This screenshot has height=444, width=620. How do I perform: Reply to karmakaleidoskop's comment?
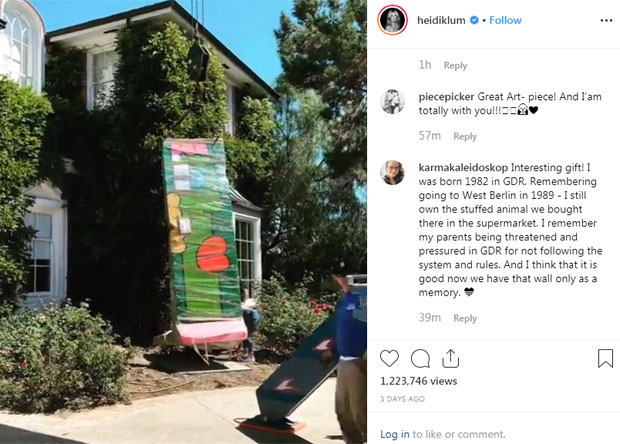[465, 318]
